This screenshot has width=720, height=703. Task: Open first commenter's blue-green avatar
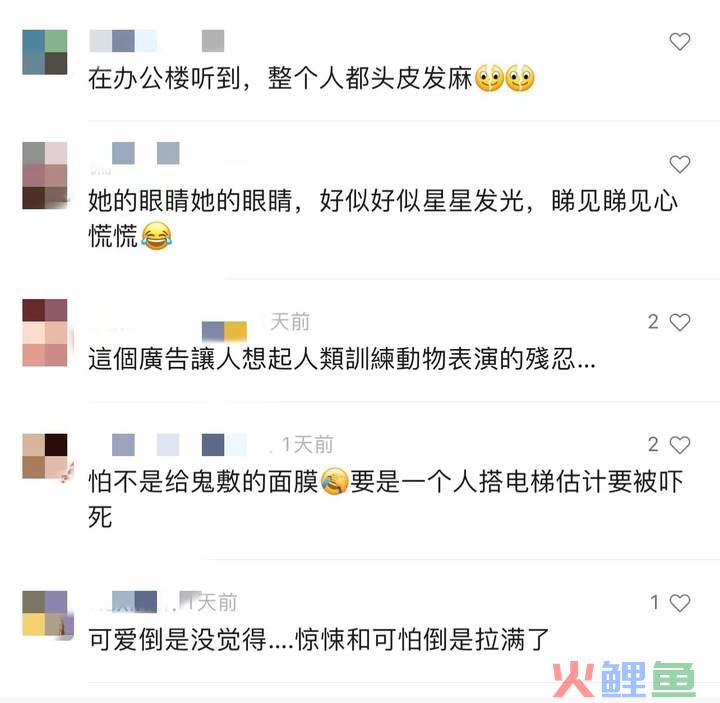pyautogui.click(x=45, y=52)
